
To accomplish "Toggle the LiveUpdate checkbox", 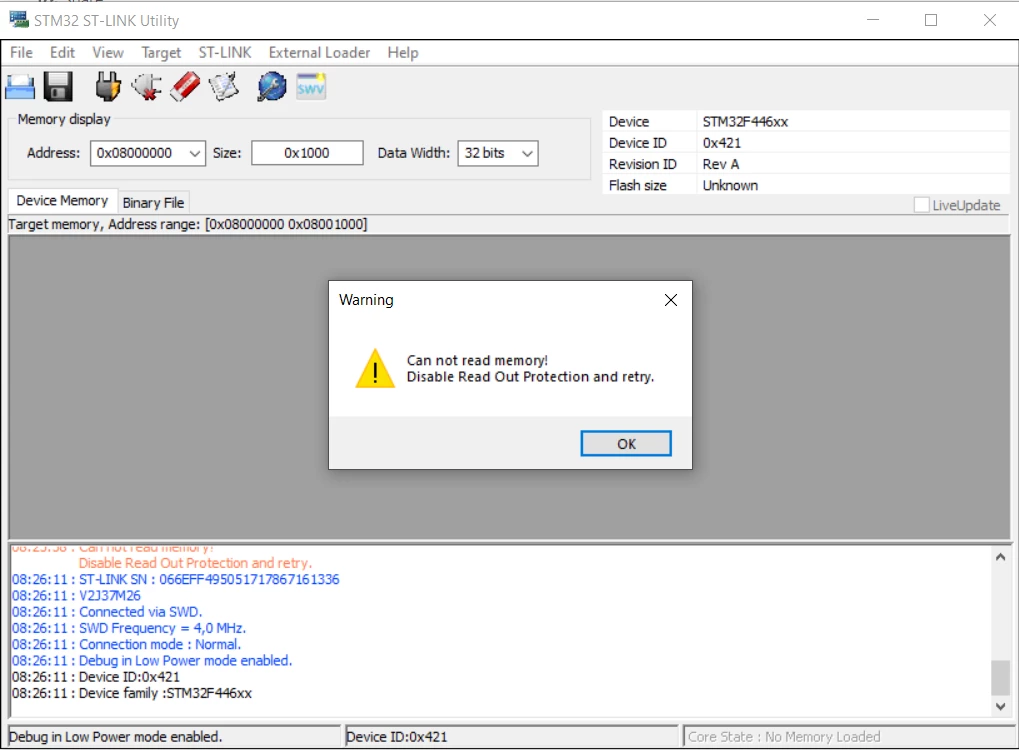I will [x=921, y=205].
